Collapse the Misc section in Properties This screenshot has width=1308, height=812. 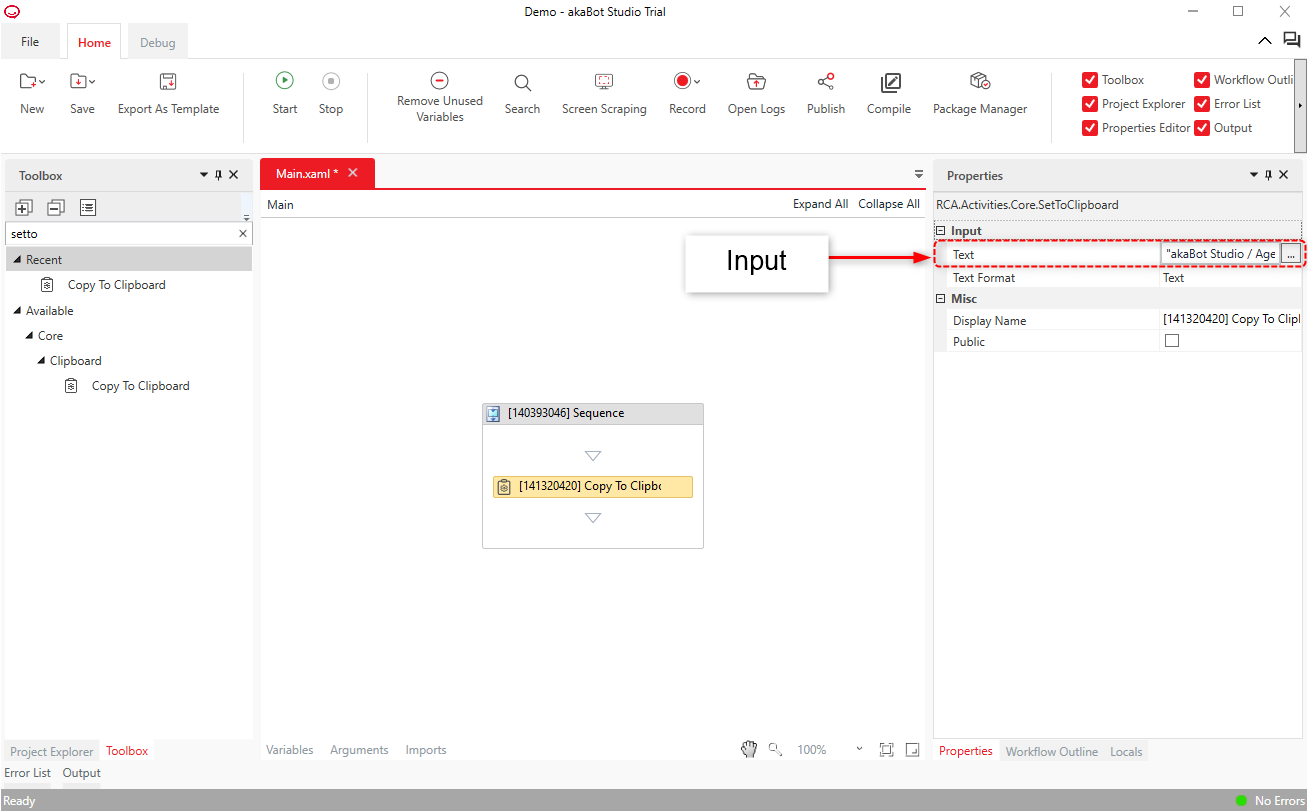point(940,299)
